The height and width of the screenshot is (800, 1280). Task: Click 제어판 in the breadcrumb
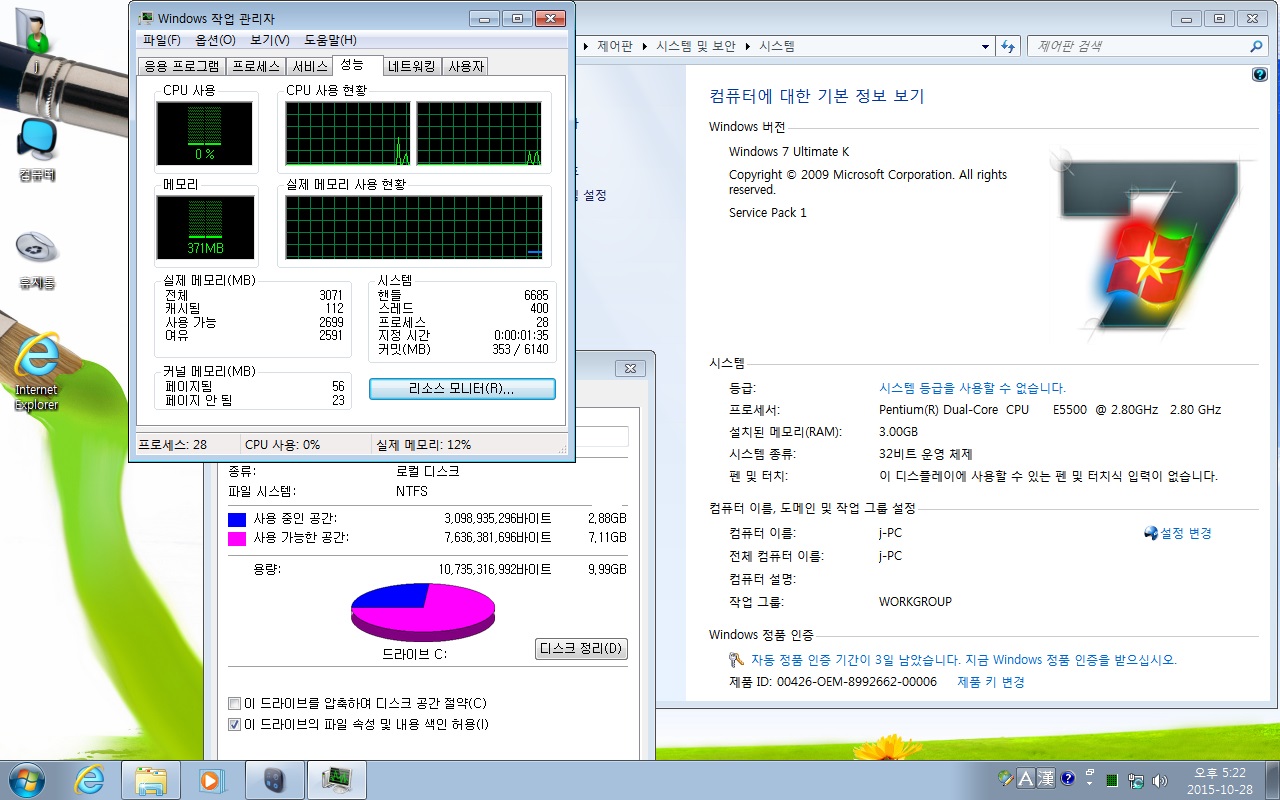pyautogui.click(x=614, y=46)
